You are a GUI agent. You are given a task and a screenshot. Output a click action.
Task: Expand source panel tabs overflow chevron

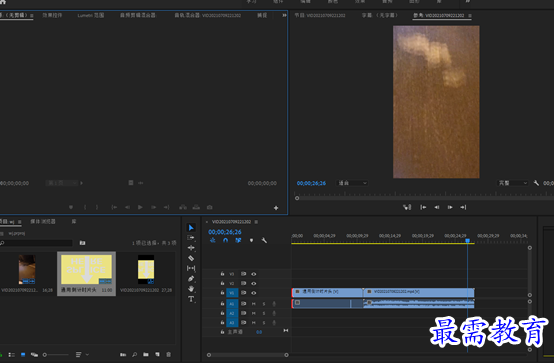(x=284, y=15)
